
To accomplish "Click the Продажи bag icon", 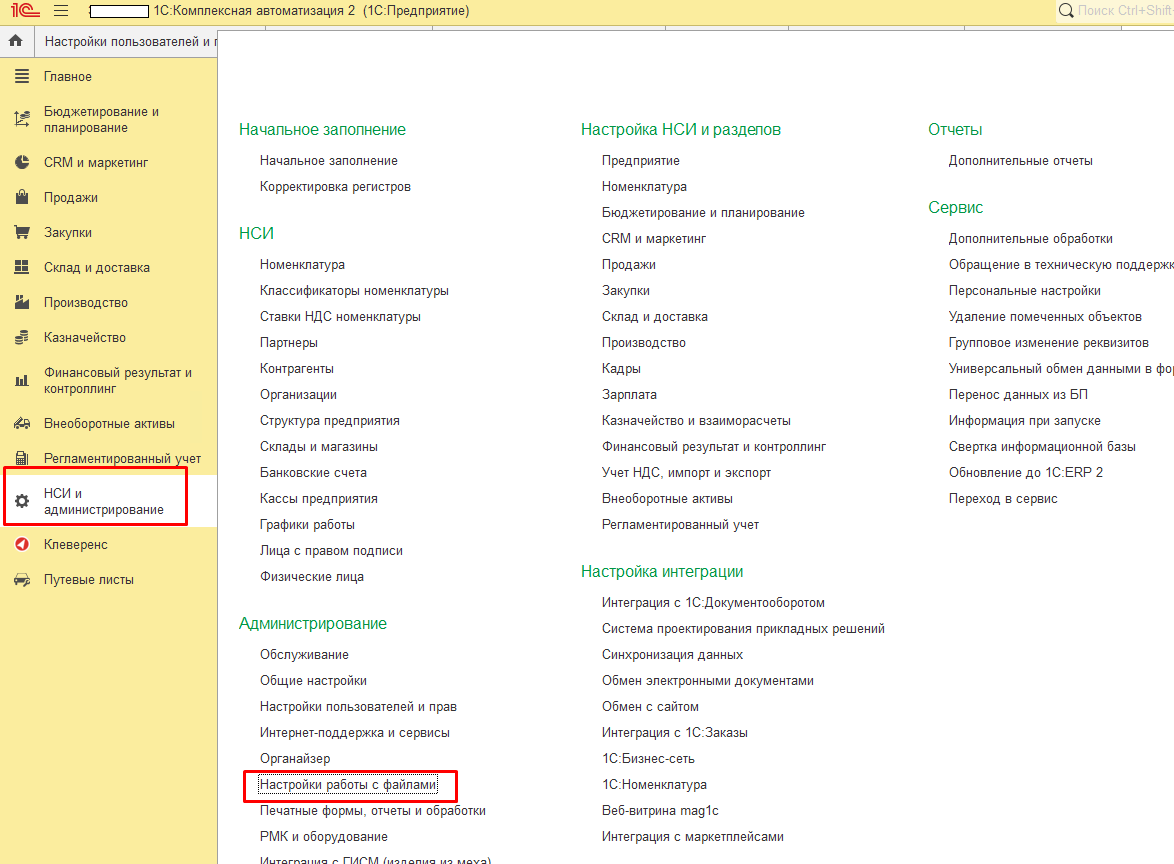I will click(x=22, y=197).
